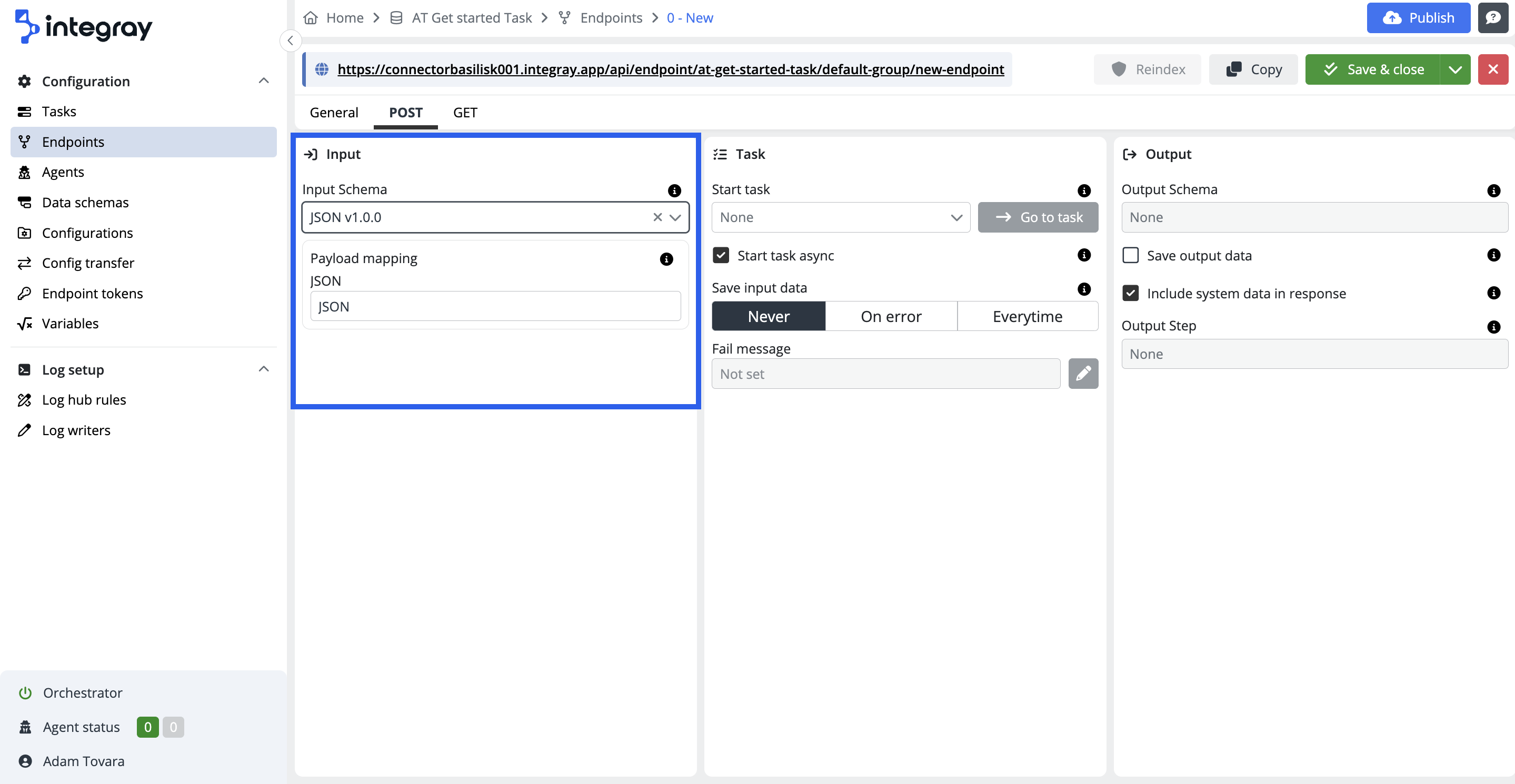Switch to the GET tab
The image size is (1515, 784).
click(x=465, y=112)
